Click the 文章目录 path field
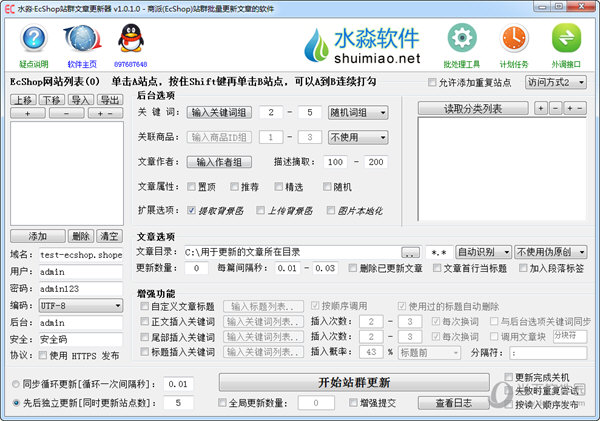 coord(293,252)
